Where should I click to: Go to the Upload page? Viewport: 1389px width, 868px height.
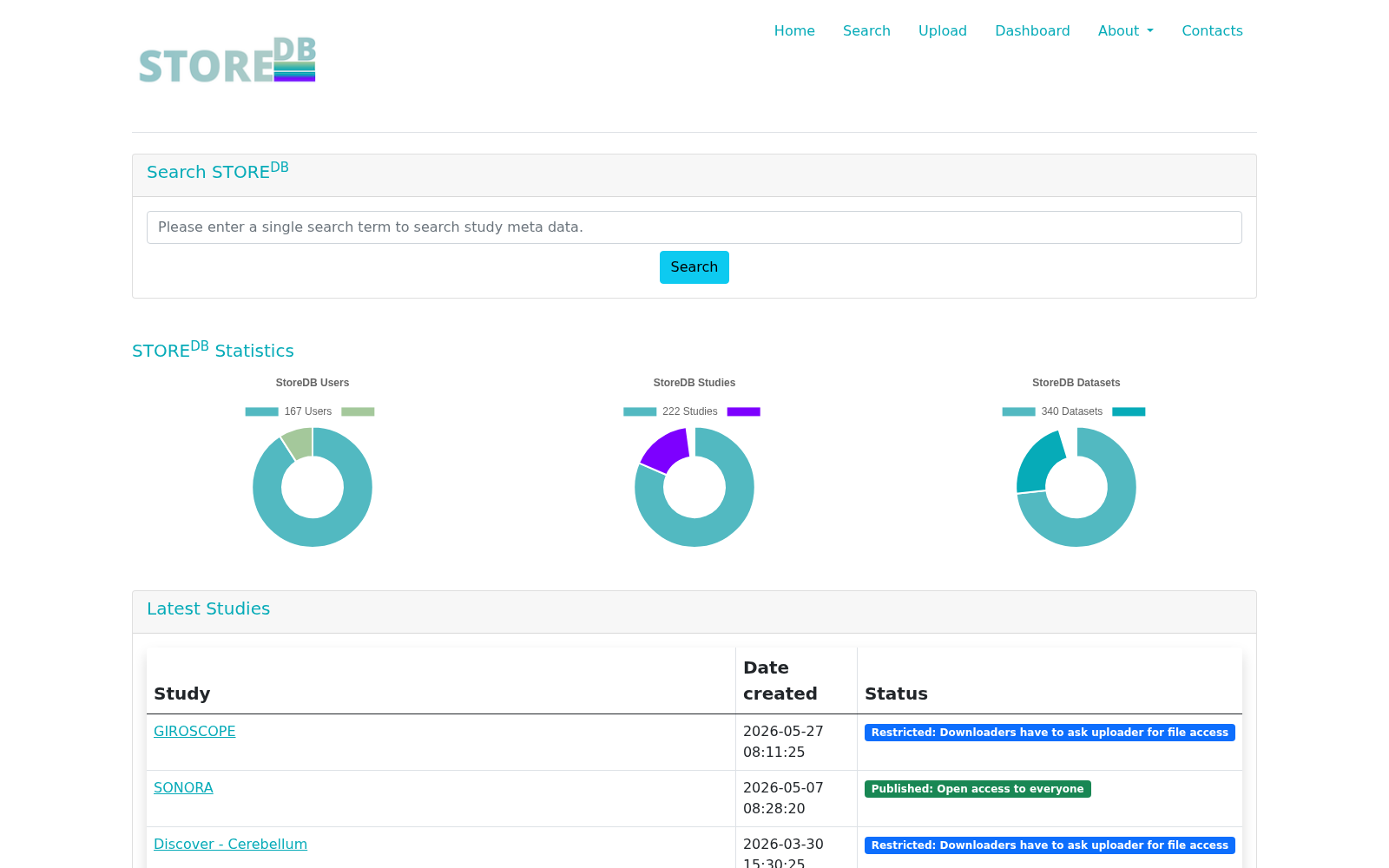943,30
